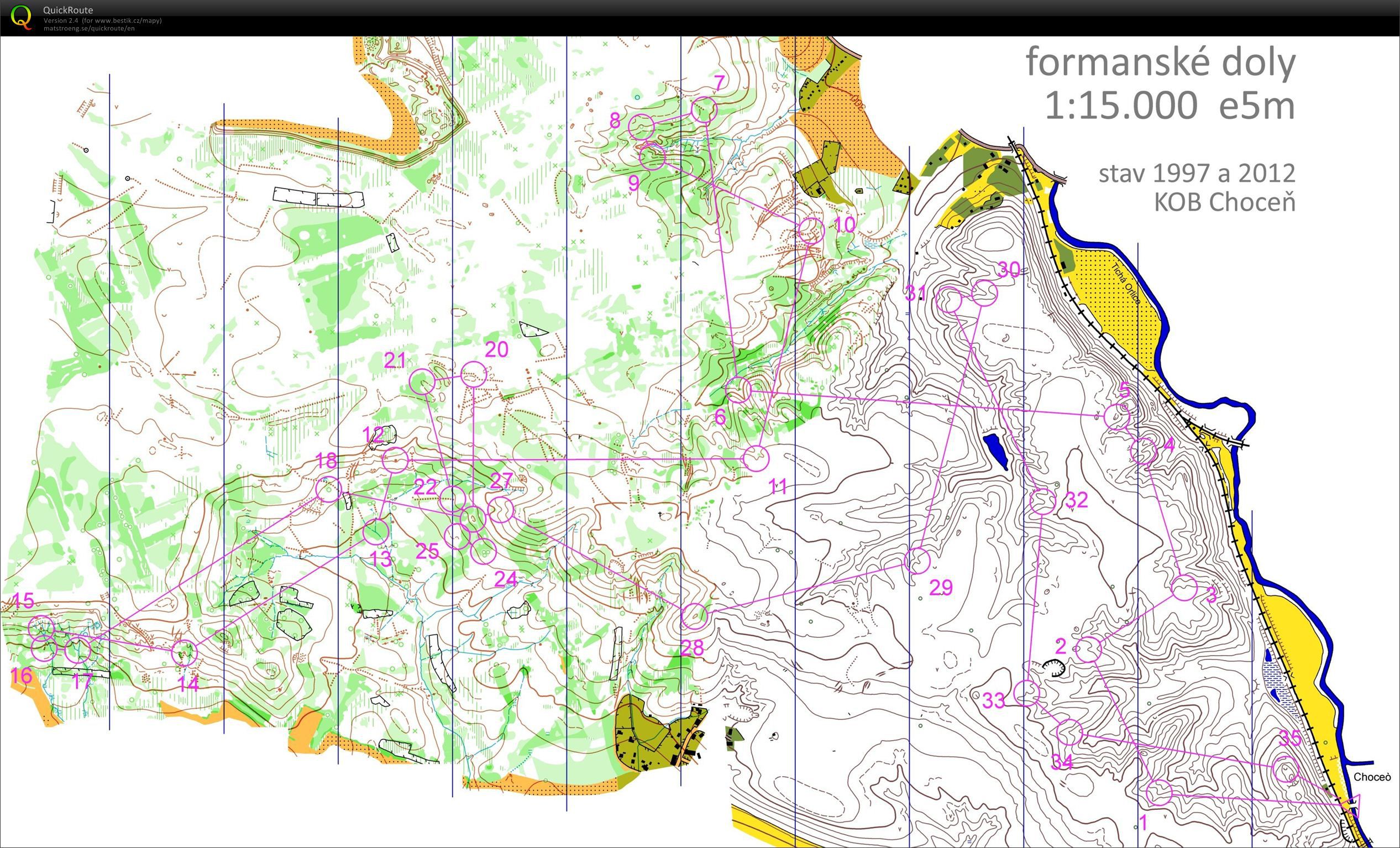The height and width of the screenshot is (848, 1400).
Task: Select control circle 1
Action: (x=1159, y=793)
